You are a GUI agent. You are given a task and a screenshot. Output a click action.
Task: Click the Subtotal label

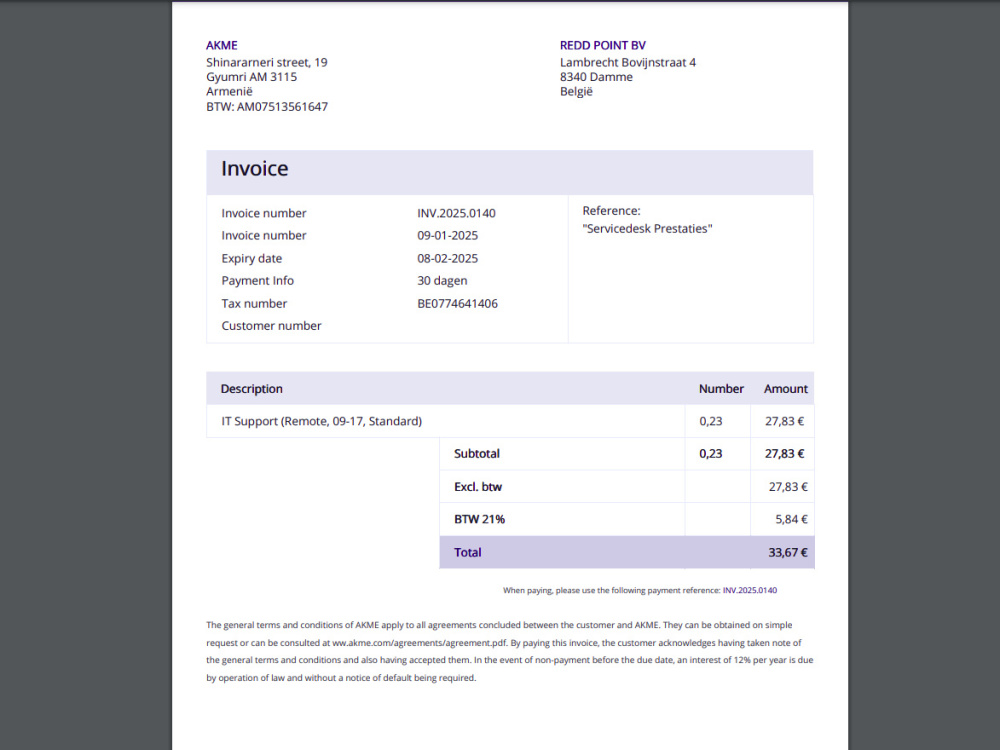point(476,453)
